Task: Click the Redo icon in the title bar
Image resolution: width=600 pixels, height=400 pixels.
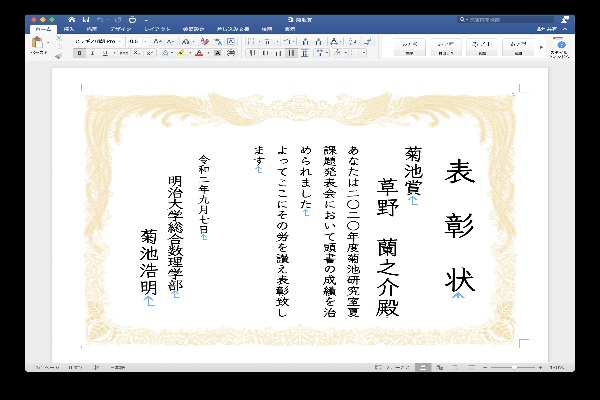Action: point(118,20)
